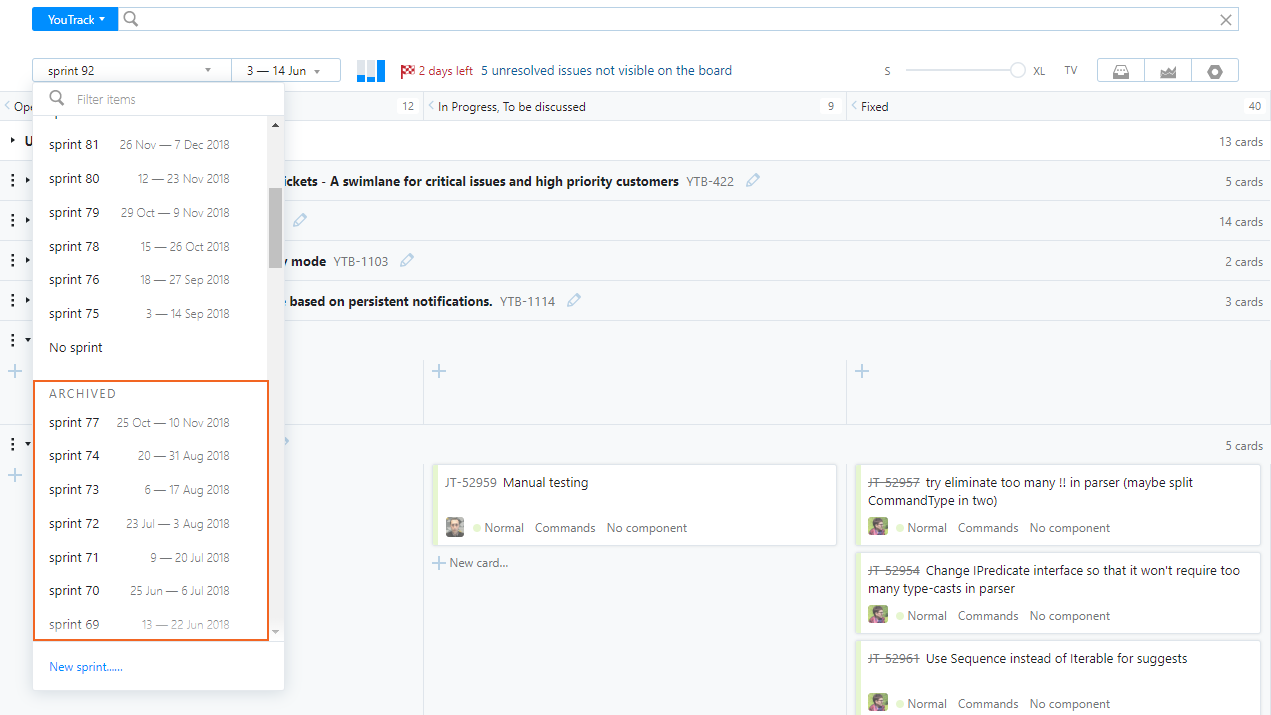This screenshot has height=715, width=1271.
Task: Open the three-dot menu on YTB-1103 swimlane
Action: 13,261
